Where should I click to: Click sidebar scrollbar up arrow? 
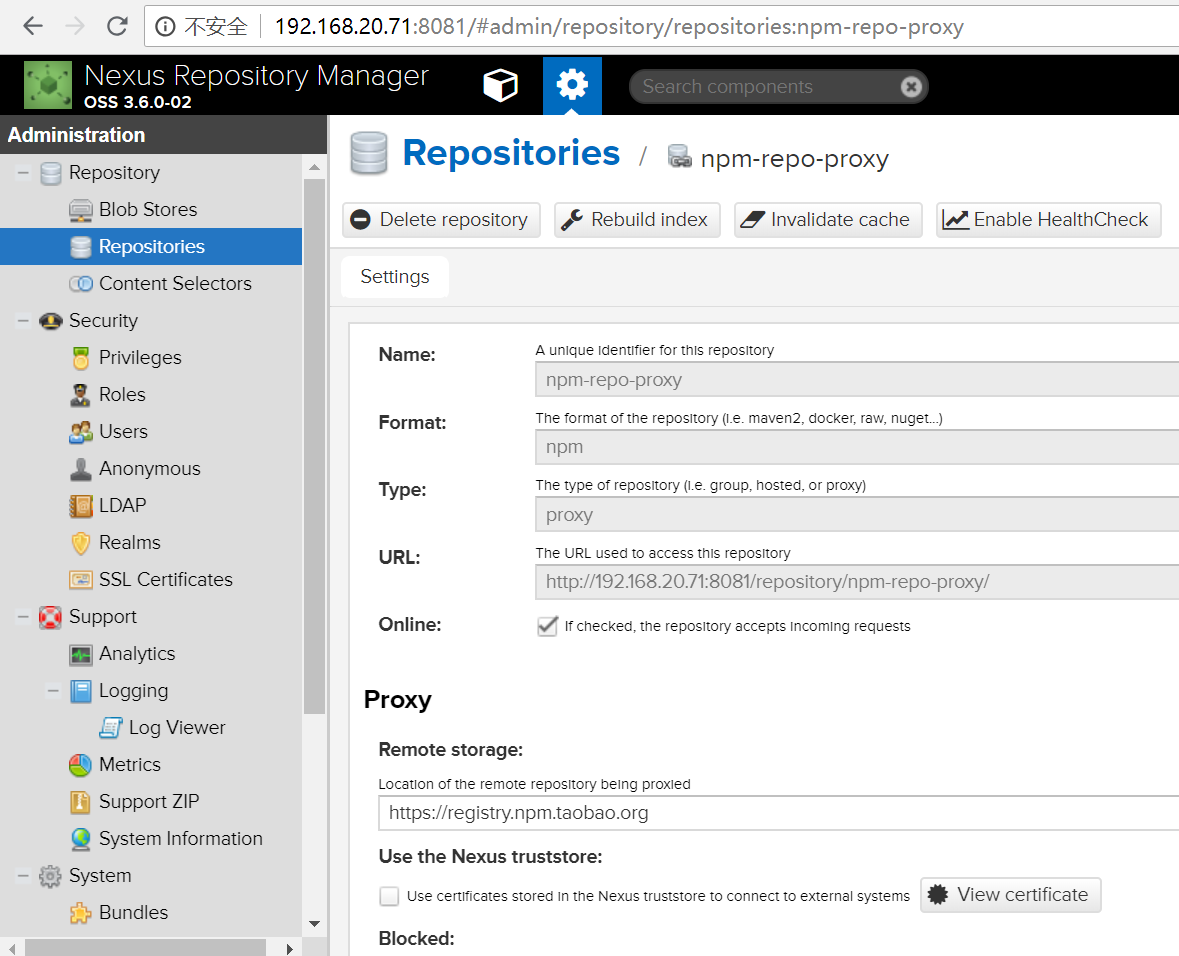314,167
